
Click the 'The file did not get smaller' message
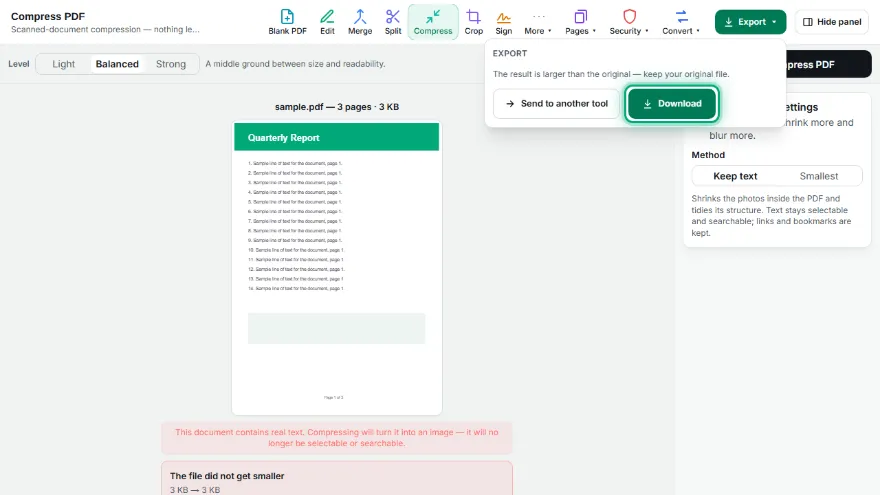click(227, 476)
